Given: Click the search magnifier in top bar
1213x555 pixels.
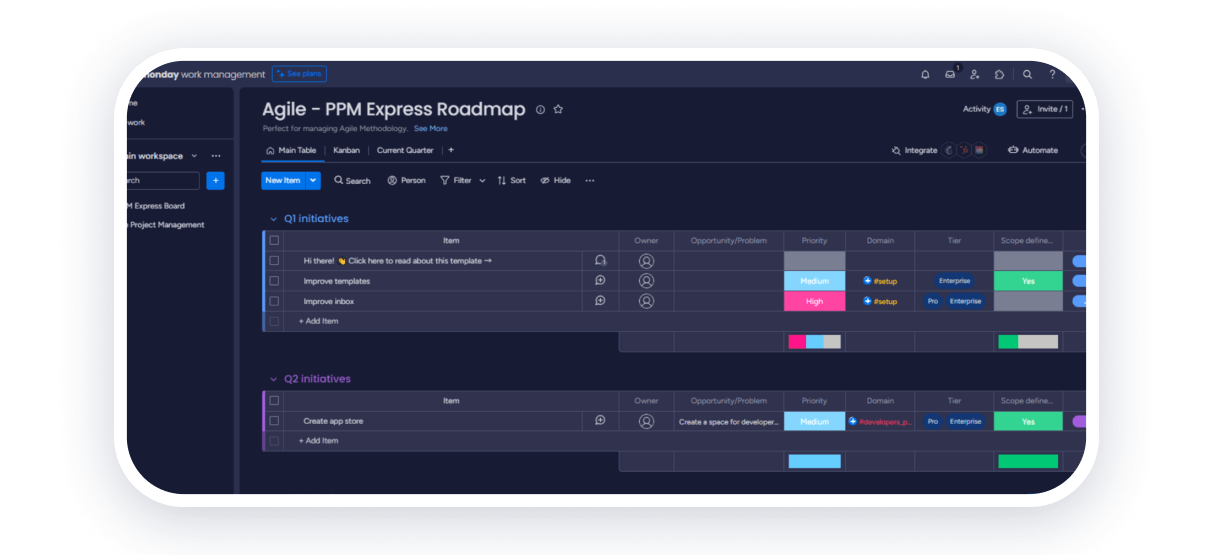Looking at the screenshot, I should click(x=1027, y=74).
